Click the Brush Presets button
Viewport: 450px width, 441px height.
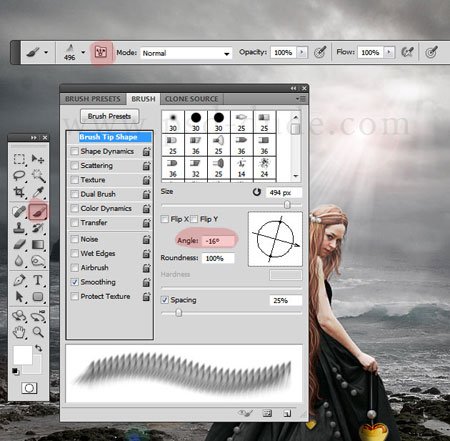(109, 116)
